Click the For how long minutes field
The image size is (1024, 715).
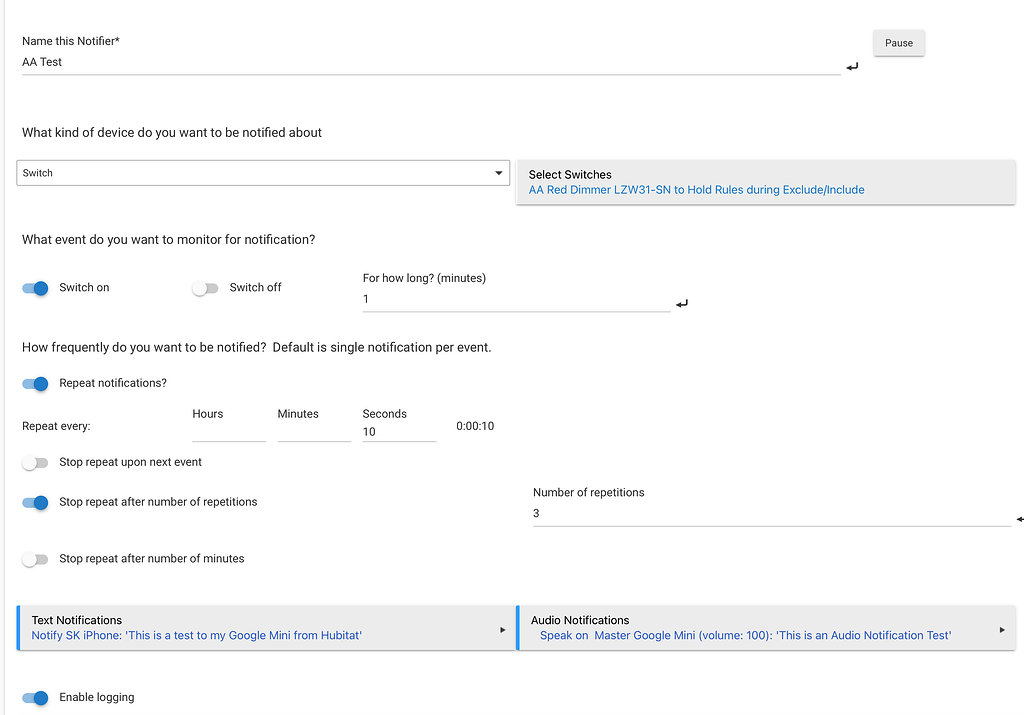[515, 300]
